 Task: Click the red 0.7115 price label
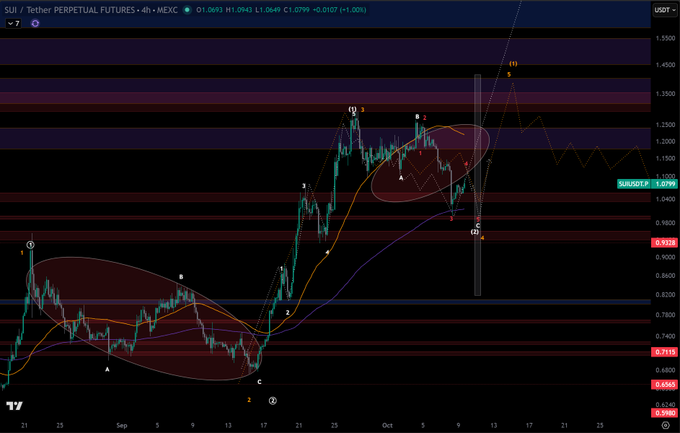pyautogui.click(x=664, y=352)
